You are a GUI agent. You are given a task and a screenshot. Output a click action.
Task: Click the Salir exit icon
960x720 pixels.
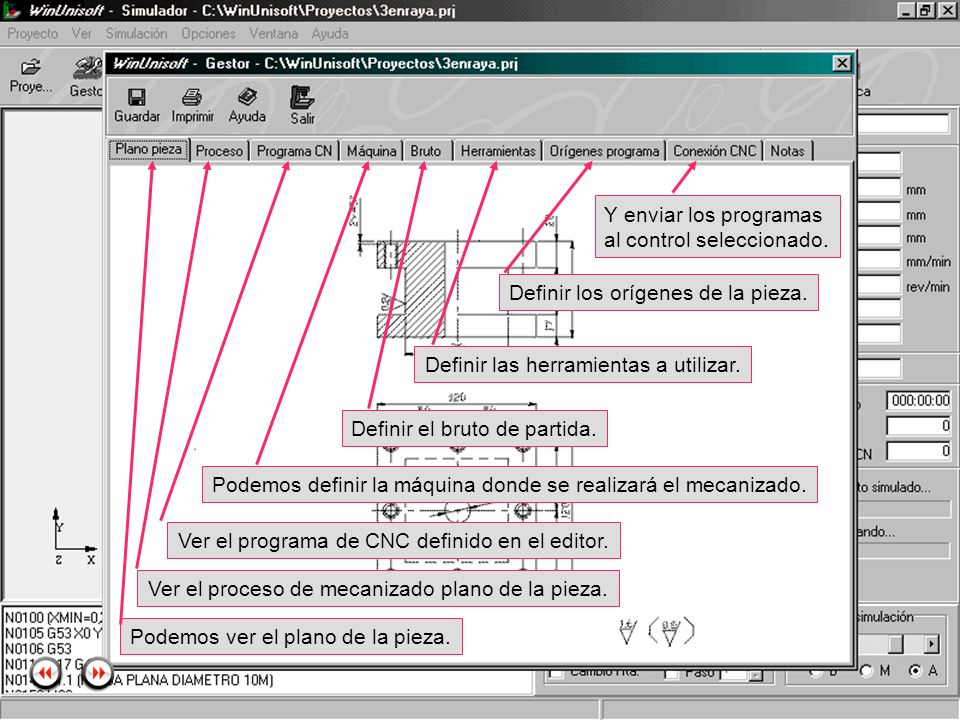pyautogui.click(x=302, y=97)
